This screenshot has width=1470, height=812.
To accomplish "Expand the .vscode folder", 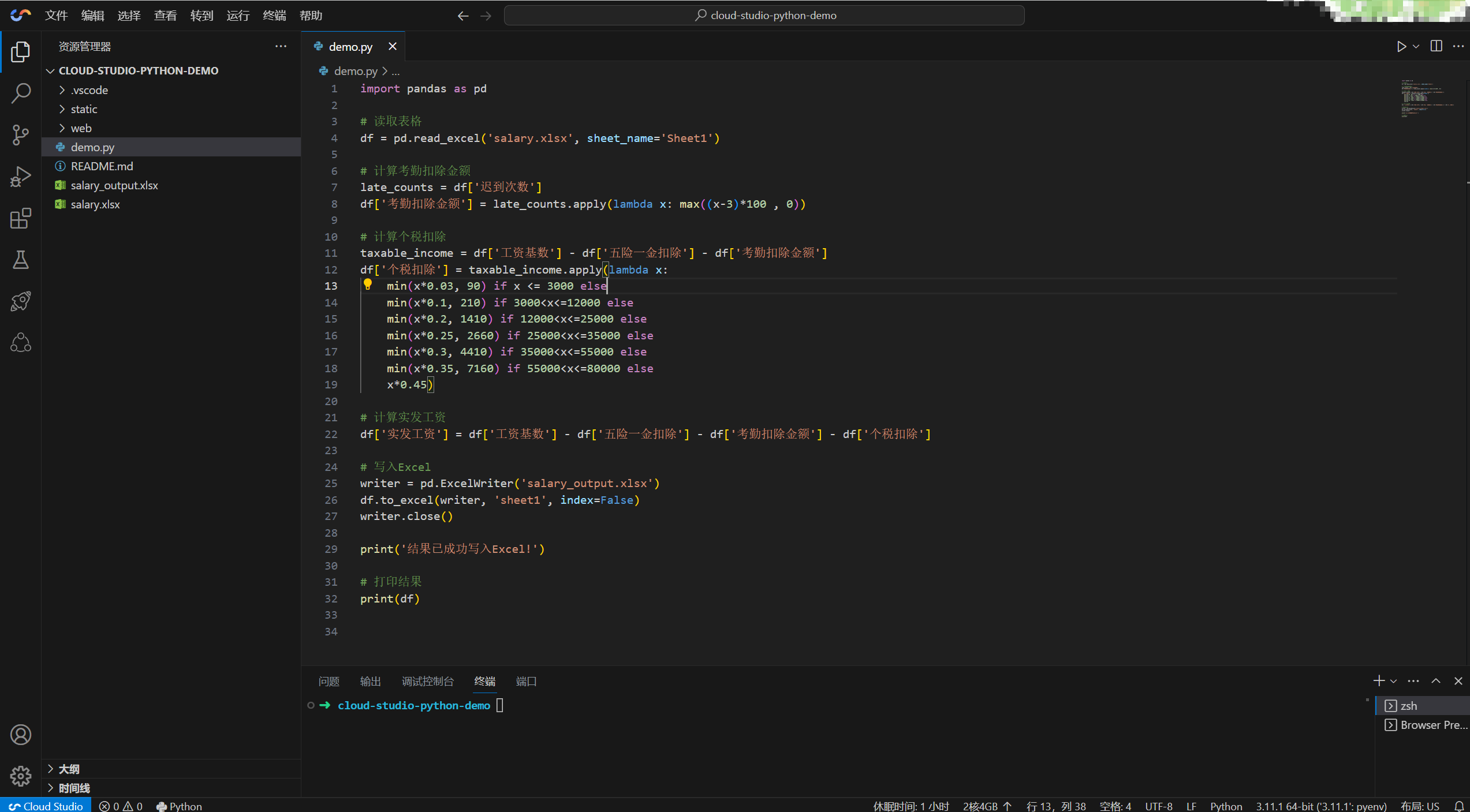I will coord(89,90).
